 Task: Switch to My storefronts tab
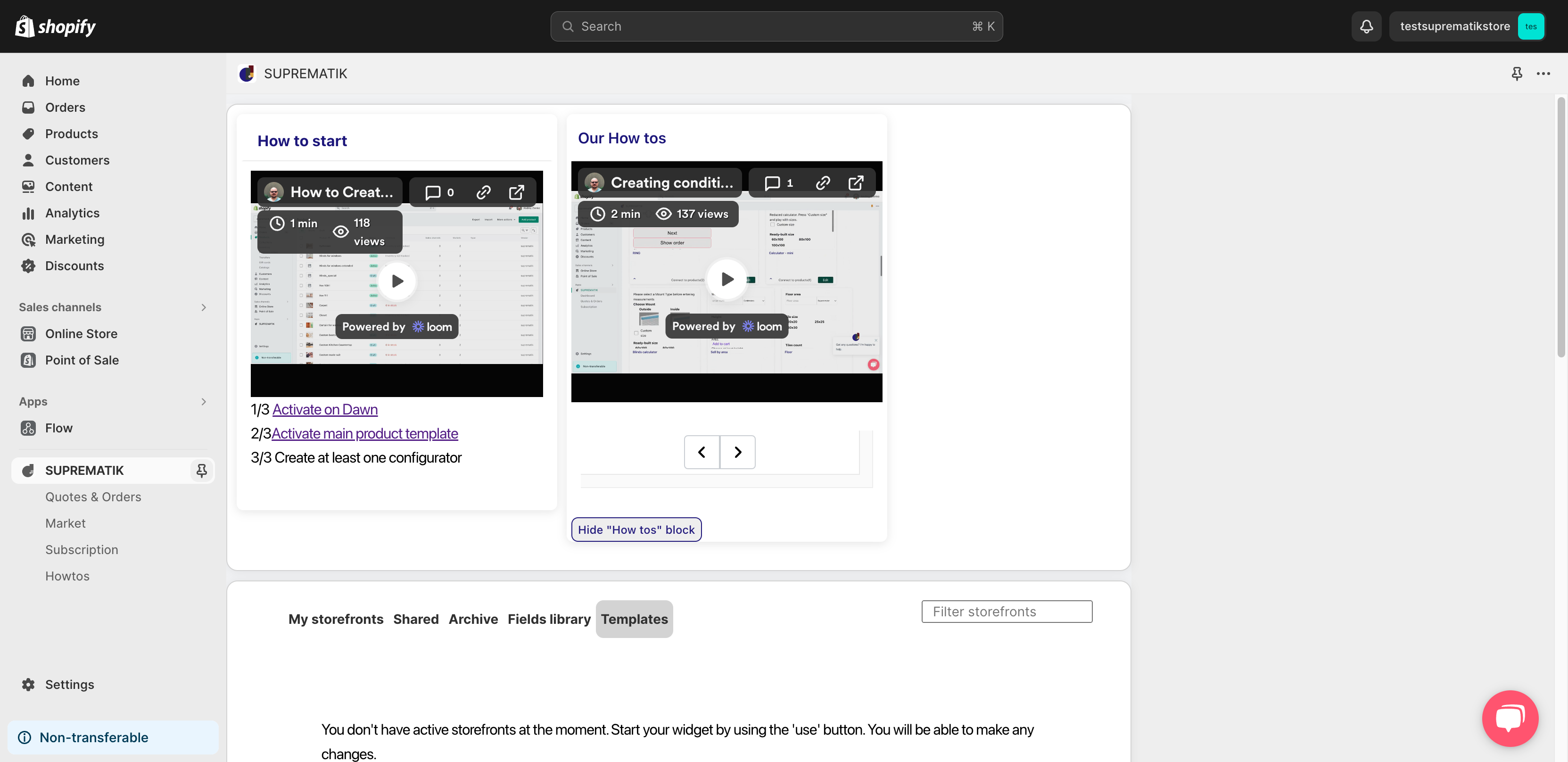[336, 619]
